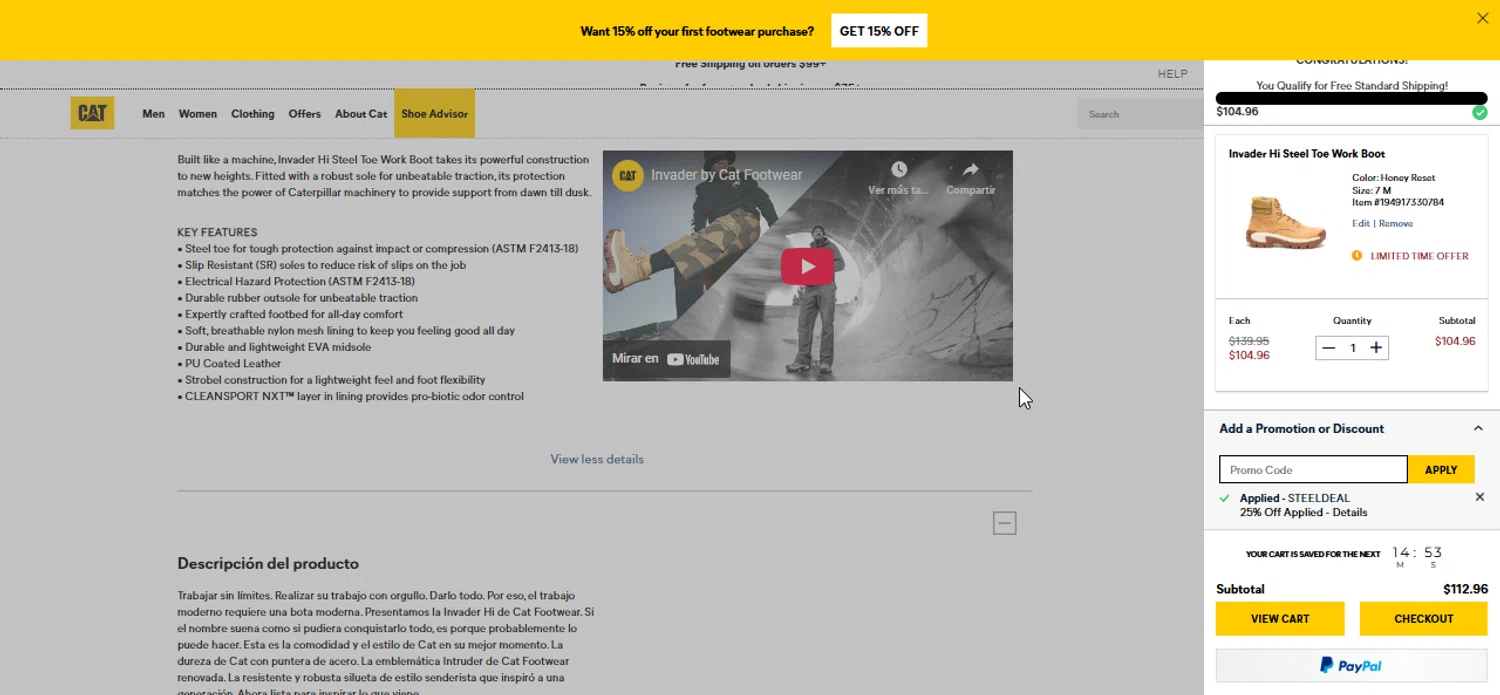Viewport: 1500px width, 695px height.
Task: Click the KEY FEATURES heading
Action: (x=217, y=232)
